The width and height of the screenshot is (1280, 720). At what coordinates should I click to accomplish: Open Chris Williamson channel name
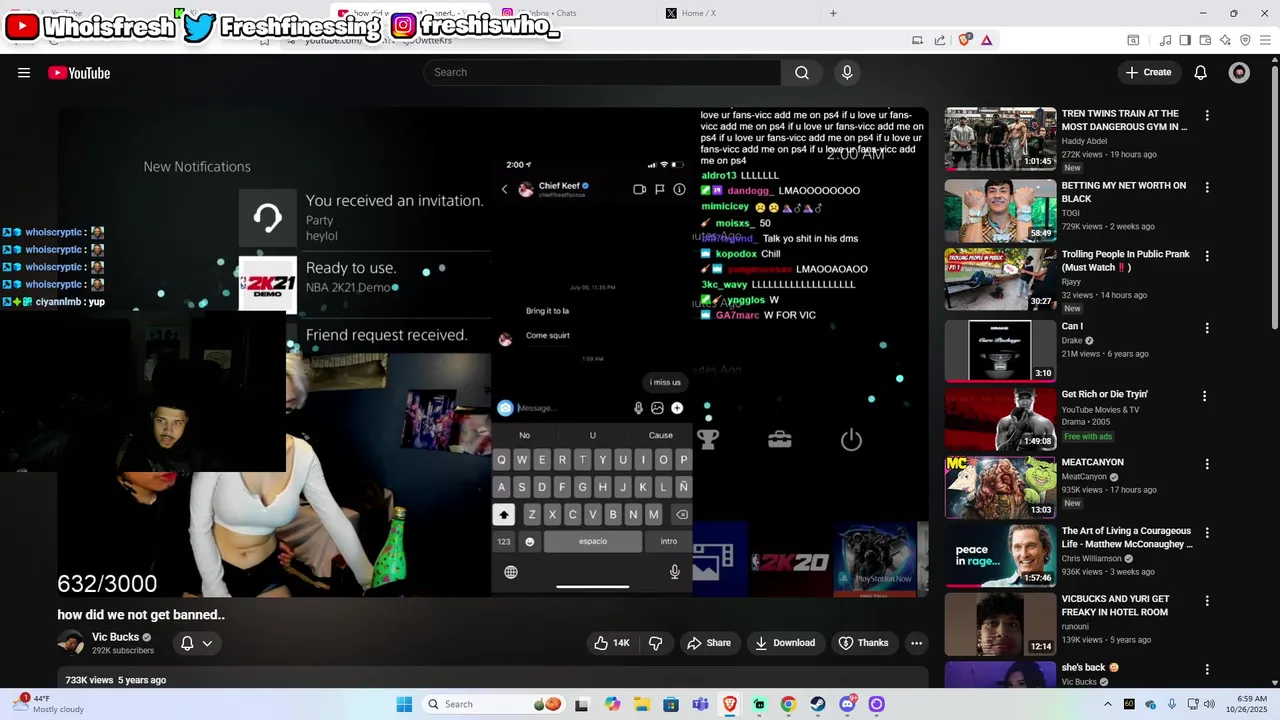tap(1093, 558)
